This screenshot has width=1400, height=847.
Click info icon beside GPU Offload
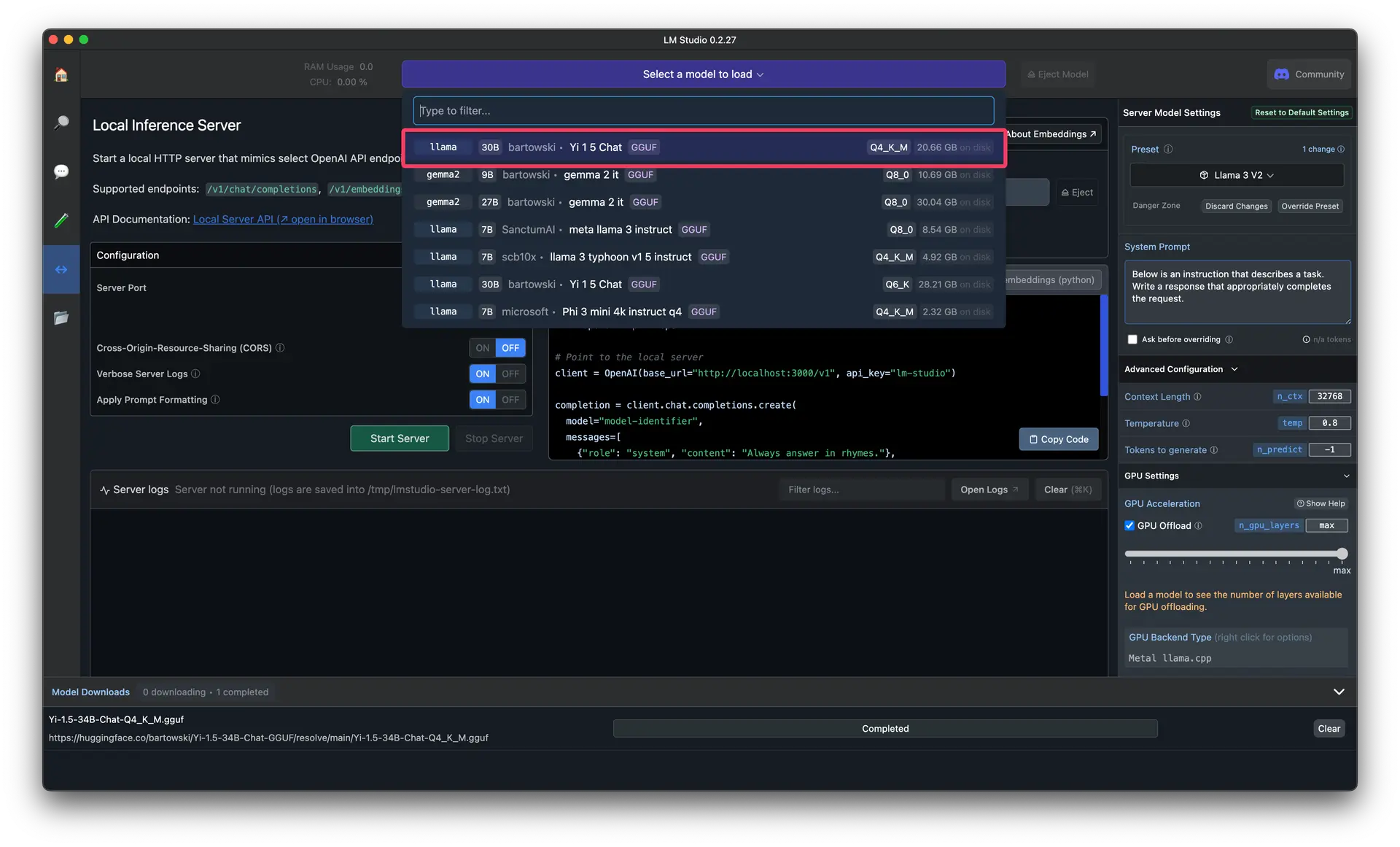click(x=1199, y=526)
